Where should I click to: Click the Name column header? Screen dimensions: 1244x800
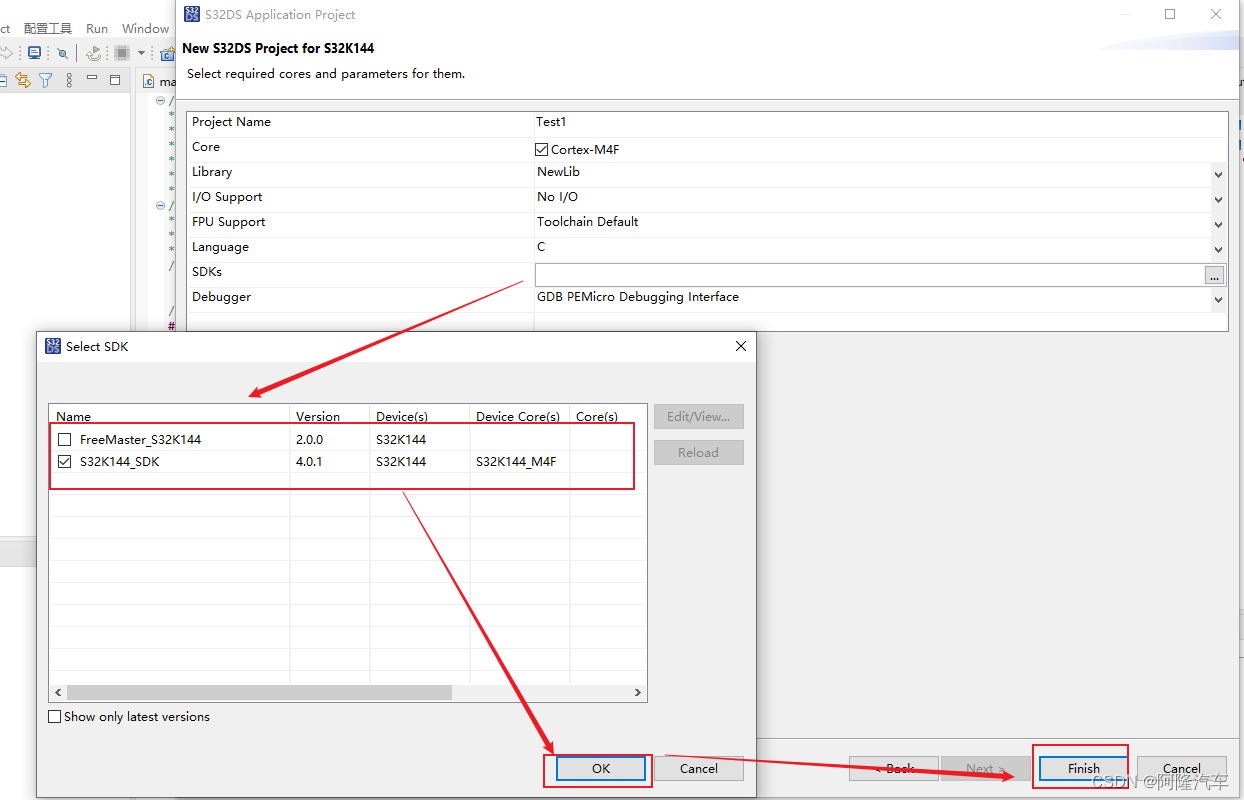point(169,416)
